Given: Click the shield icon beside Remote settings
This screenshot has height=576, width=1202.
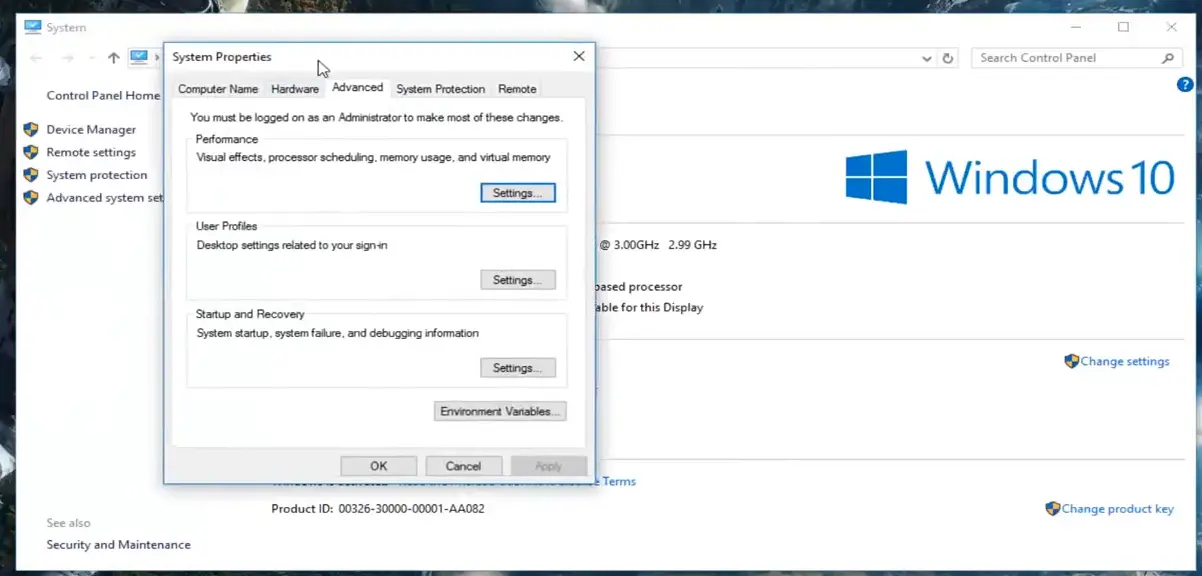Looking at the screenshot, I should 31,153.
